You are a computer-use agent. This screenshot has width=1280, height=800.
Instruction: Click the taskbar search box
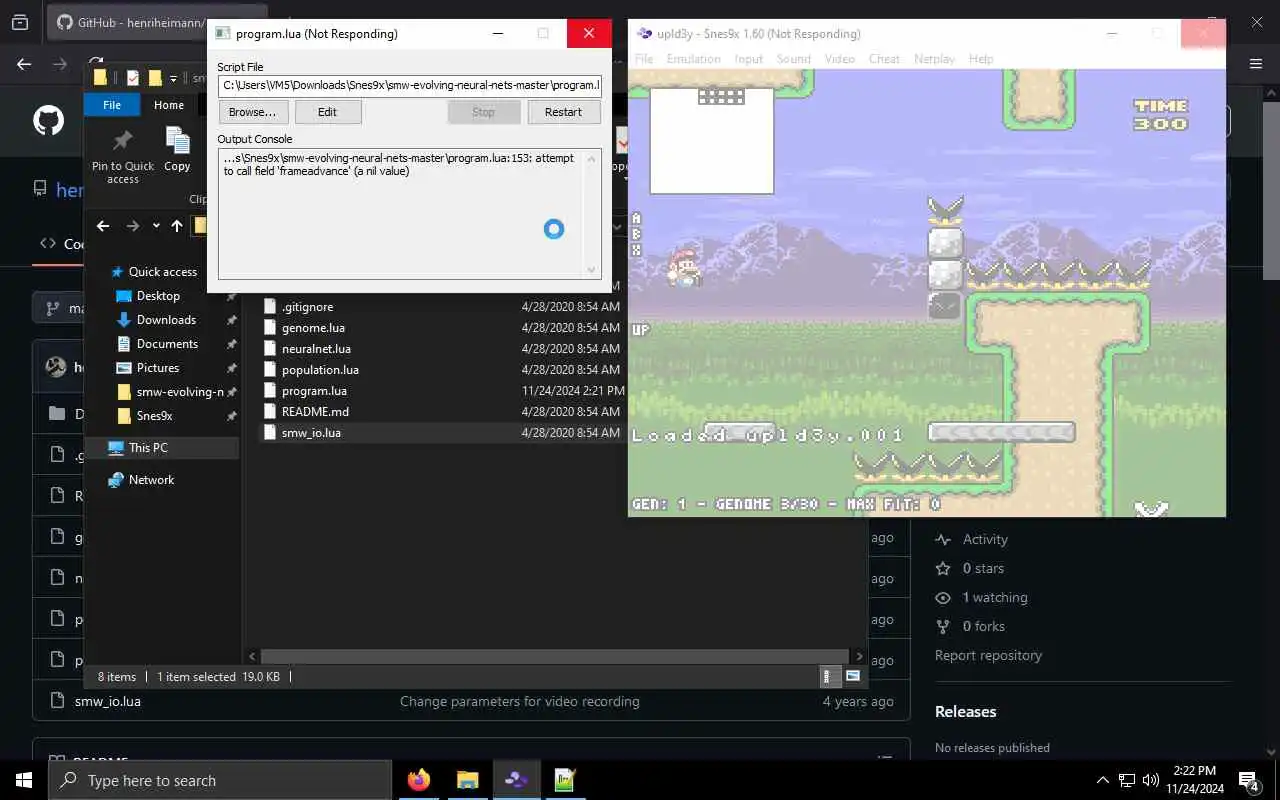(220, 780)
